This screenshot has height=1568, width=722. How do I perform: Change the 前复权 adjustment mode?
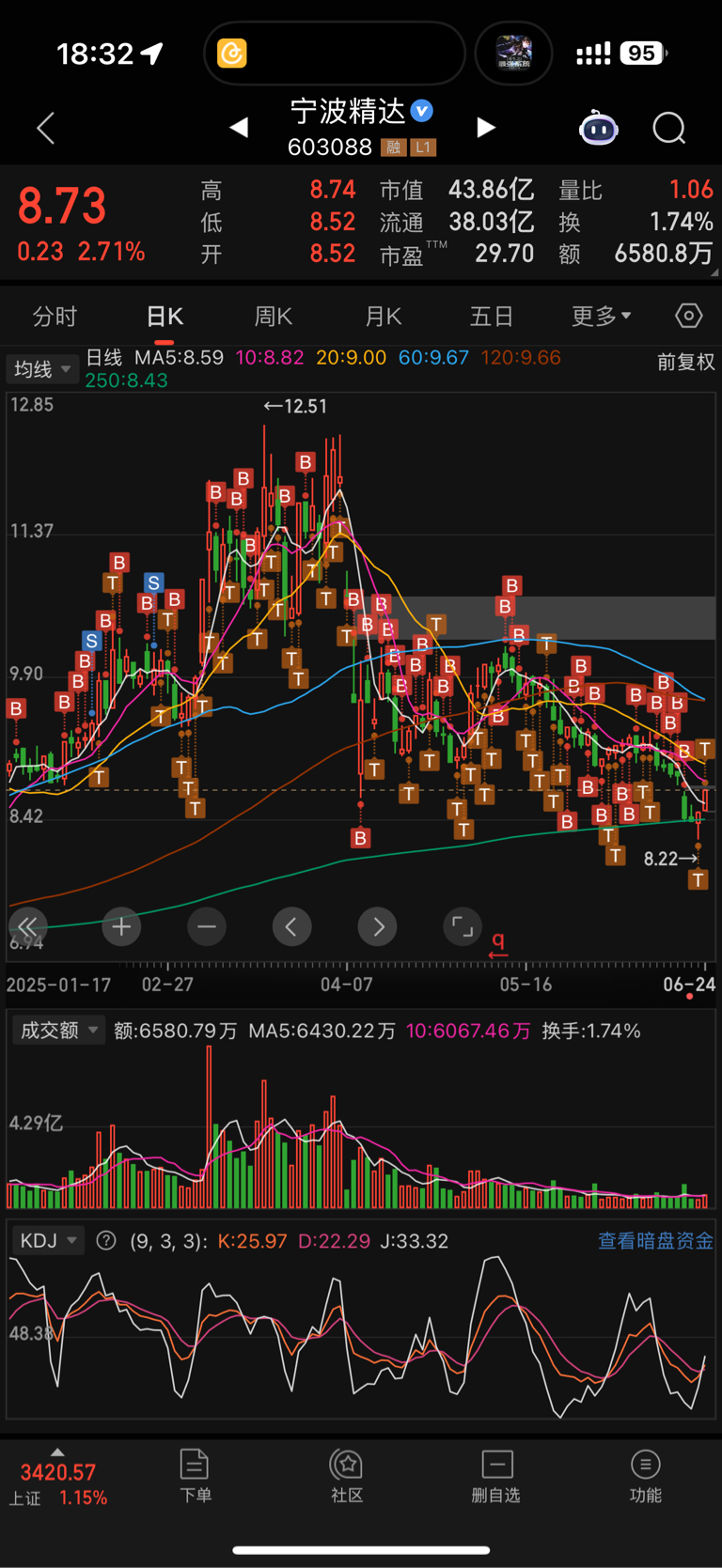pyautogui.click(x=685, y=362)
